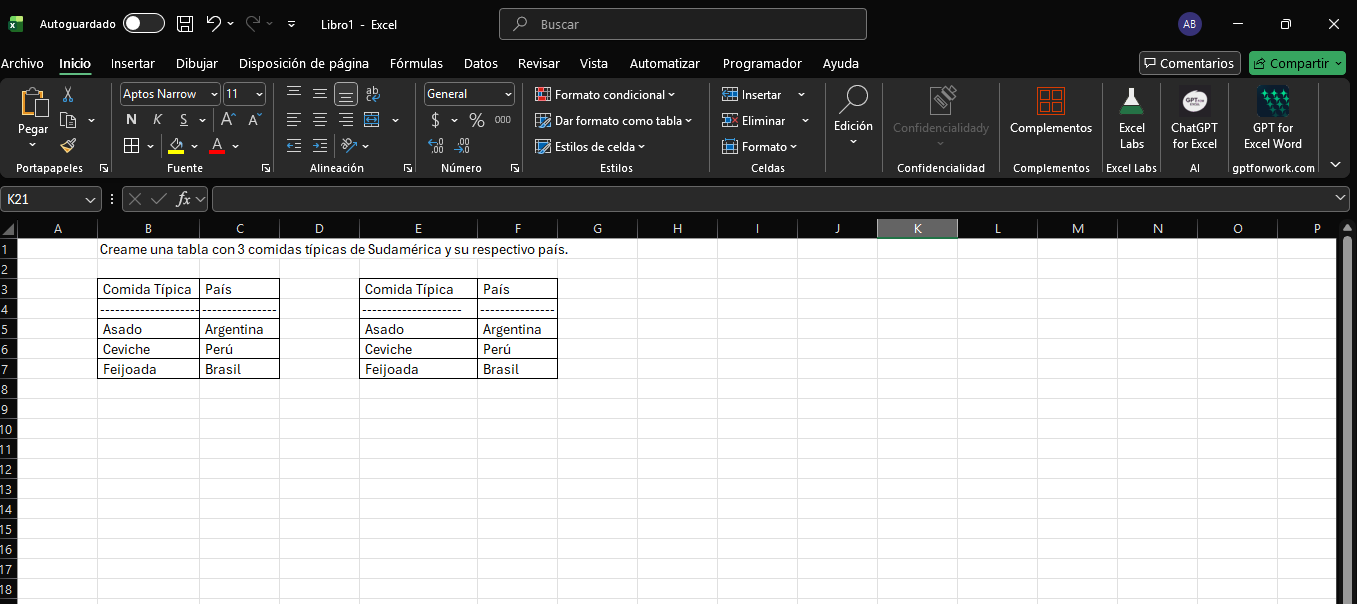Click the Comentarios button
Viewport: 1357px width, 604px height.
pos(1190,63)
